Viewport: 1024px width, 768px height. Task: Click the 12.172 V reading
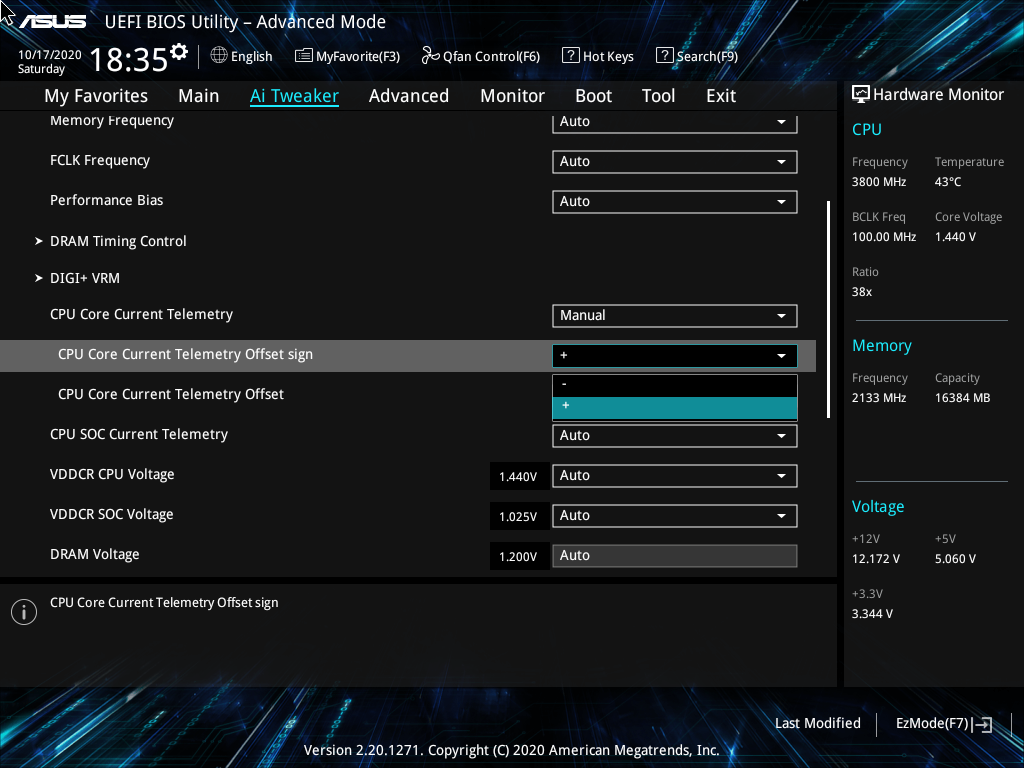click(876, 559)
